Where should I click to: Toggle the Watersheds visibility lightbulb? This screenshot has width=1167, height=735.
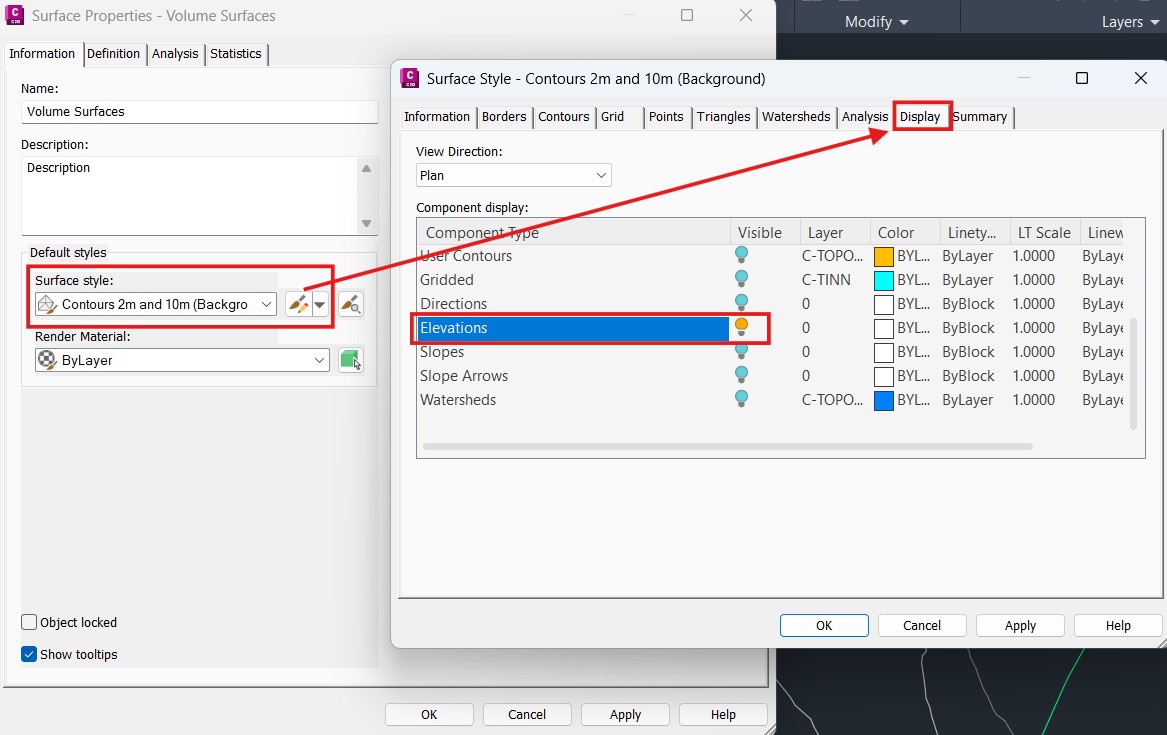(x=741, y=399)
